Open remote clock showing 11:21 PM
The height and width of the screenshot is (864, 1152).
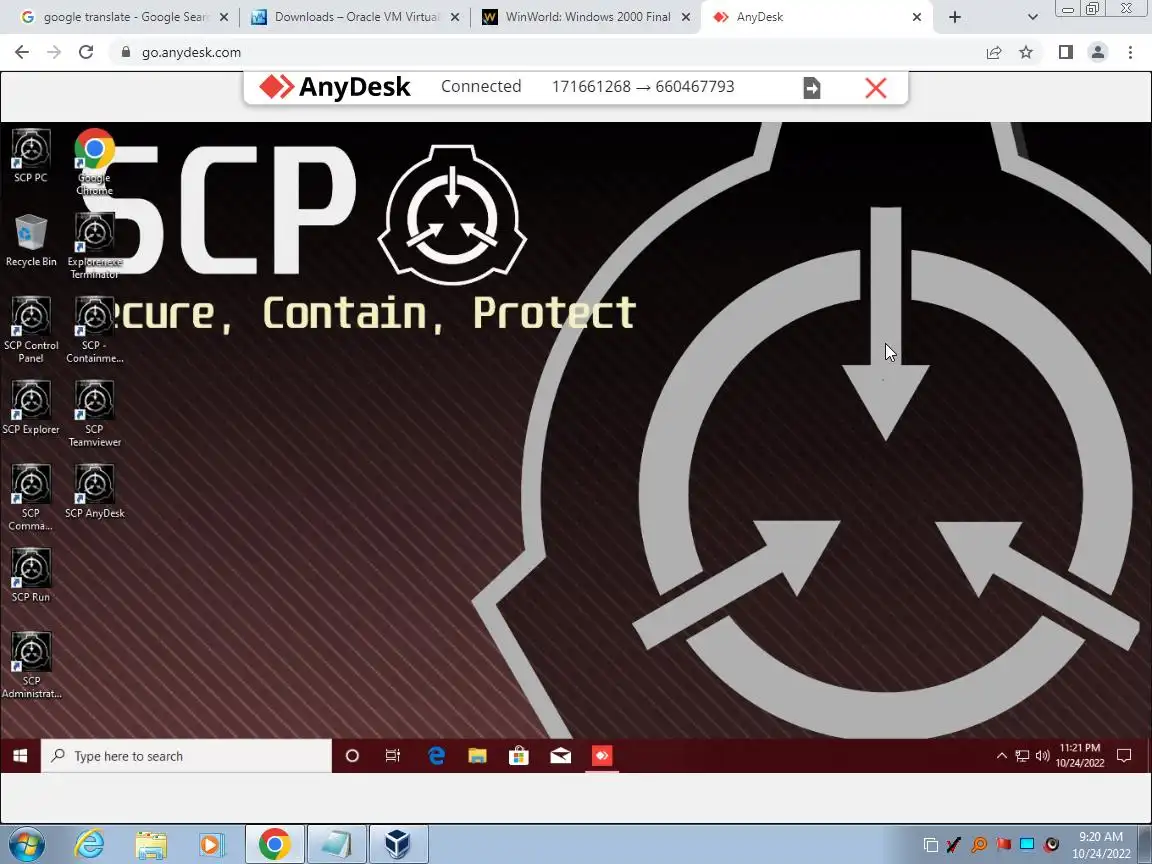(1080, 755)
